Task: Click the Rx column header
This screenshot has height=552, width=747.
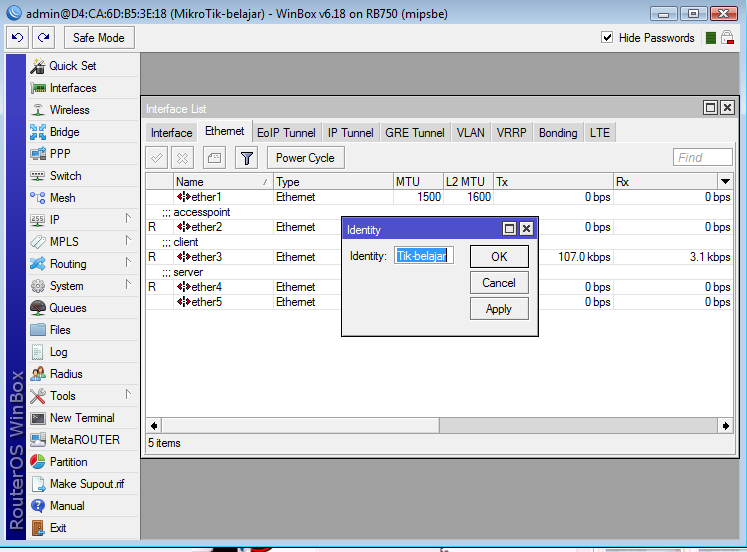Action: point(666,181)
